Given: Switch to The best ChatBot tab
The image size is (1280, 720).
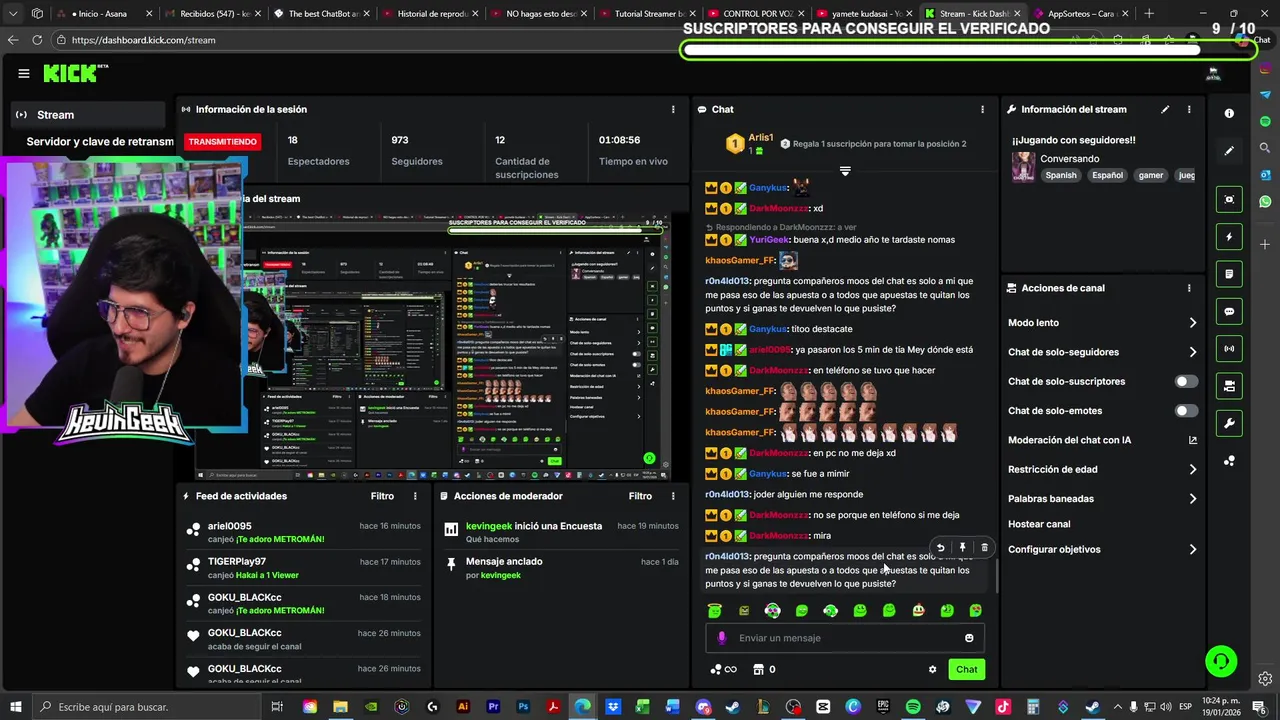Looking at the screenshot, I should coord(322,14).
